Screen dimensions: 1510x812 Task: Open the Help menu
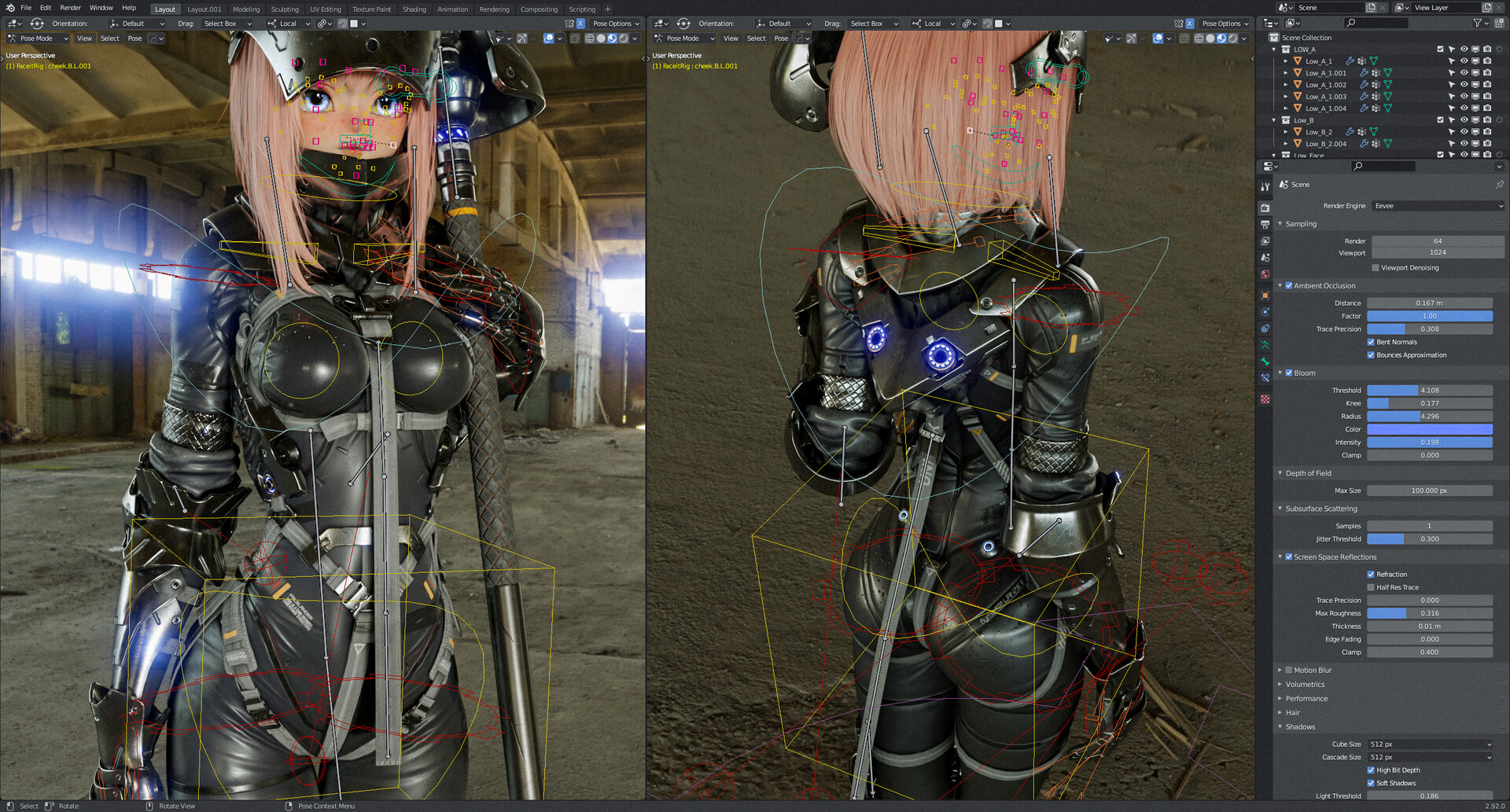pos(129,8)
